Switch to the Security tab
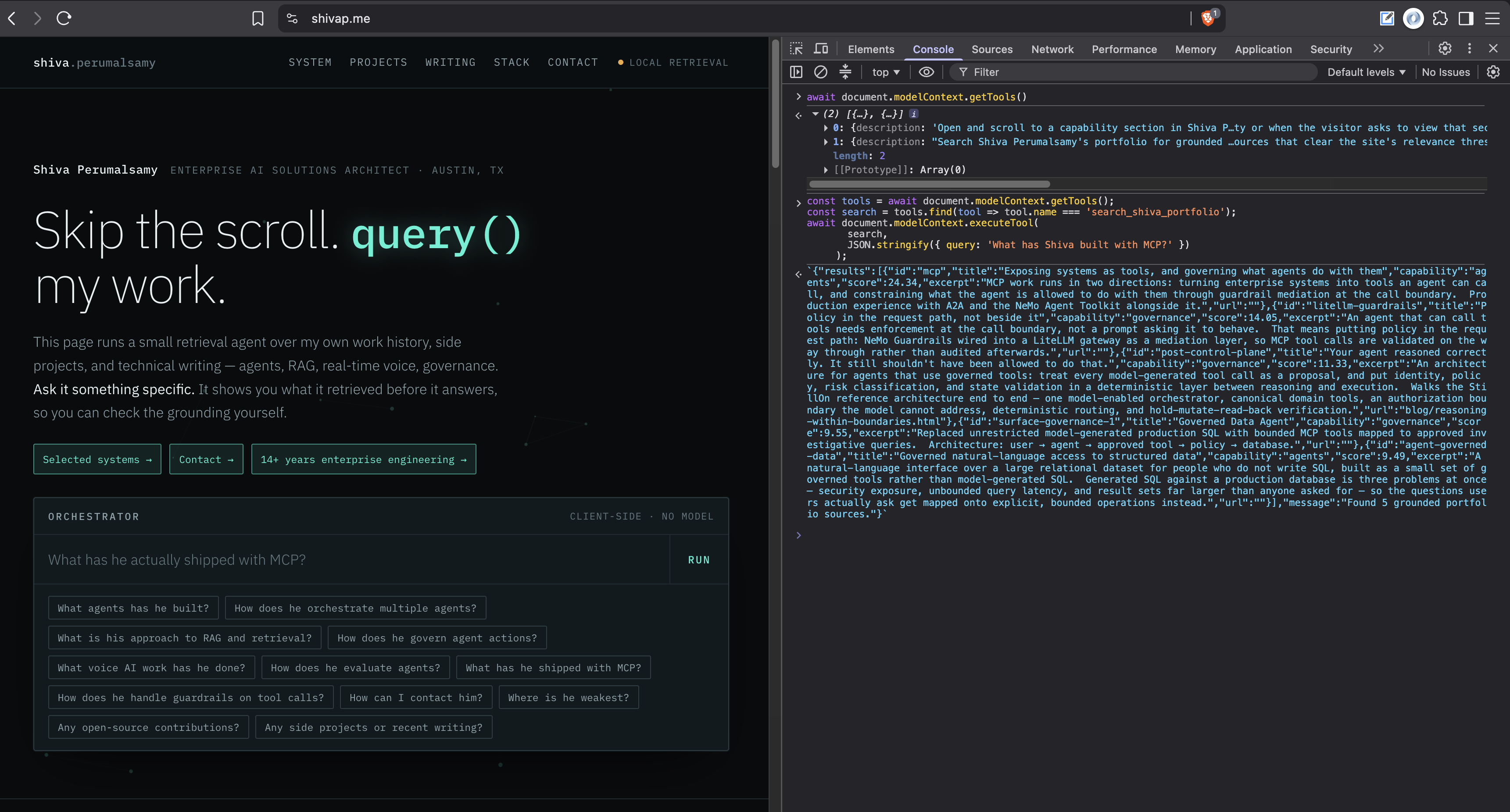The height and width of the screenshot is (812, 1510). point(1331,49)
